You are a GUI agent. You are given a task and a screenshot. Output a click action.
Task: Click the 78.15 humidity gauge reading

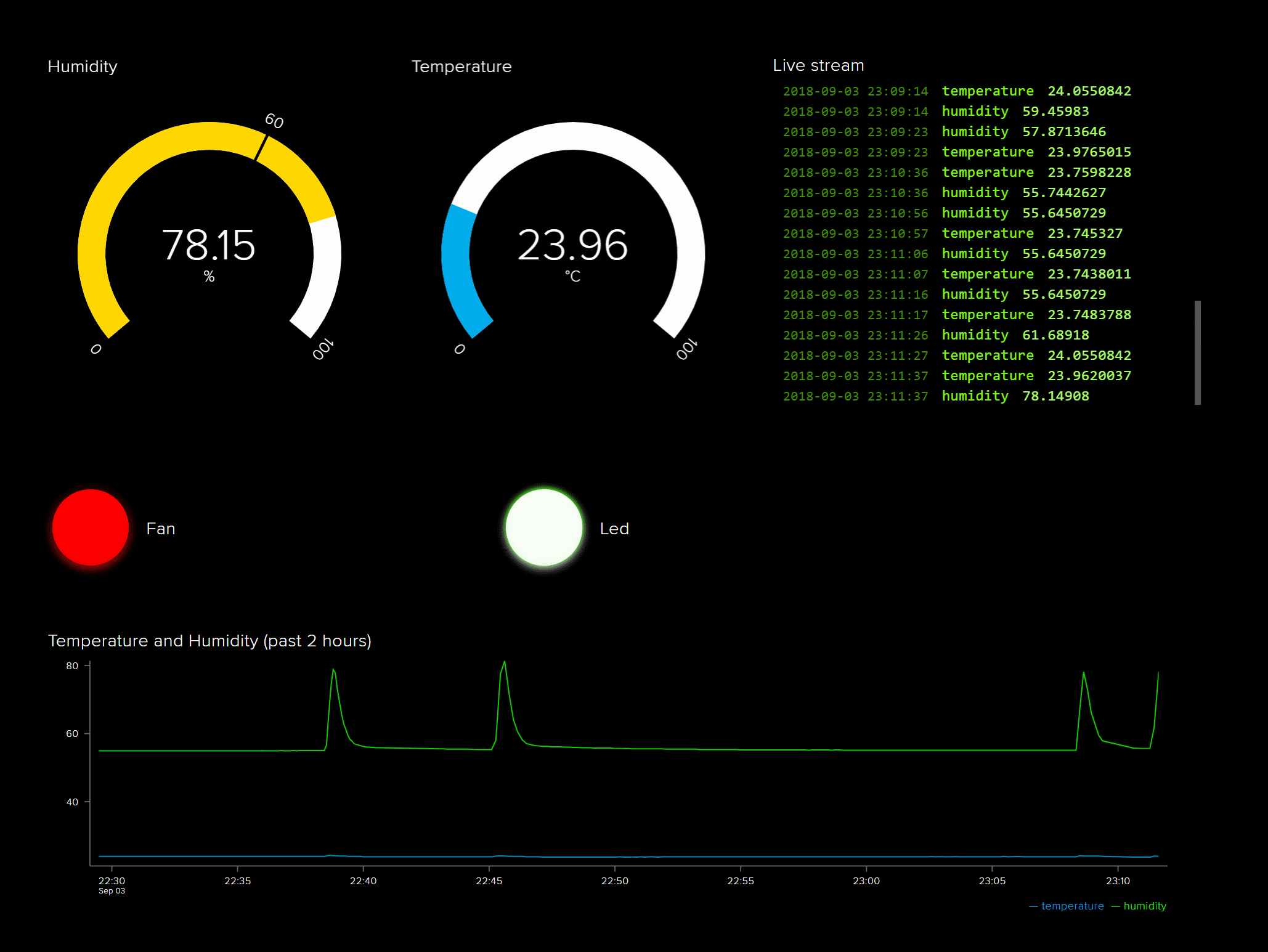[208, 245]
